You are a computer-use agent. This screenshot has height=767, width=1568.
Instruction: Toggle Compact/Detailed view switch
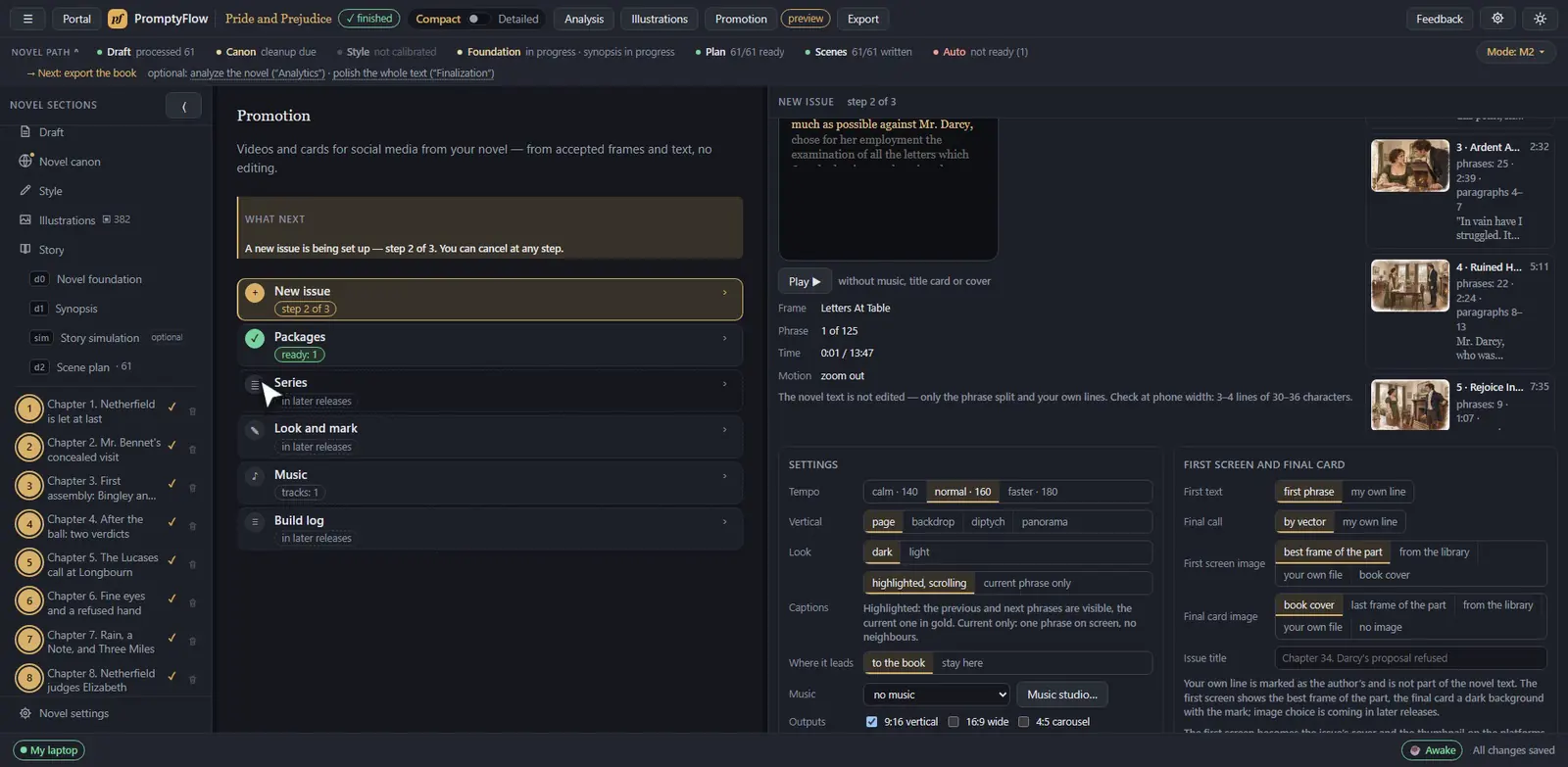[x=476, y=19]
